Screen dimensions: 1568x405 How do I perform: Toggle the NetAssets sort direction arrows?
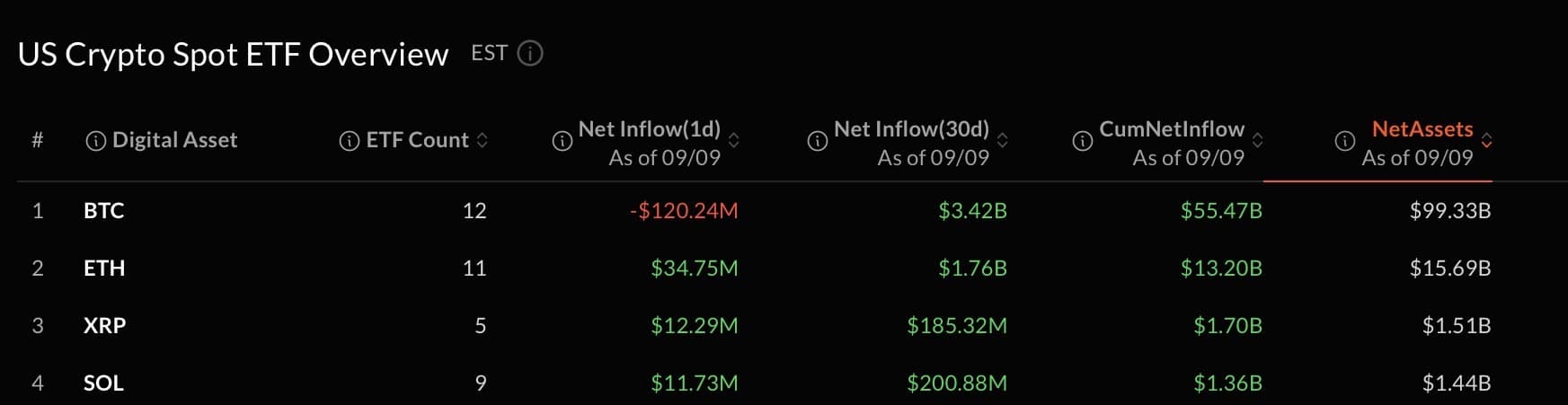click(1486, 140)
